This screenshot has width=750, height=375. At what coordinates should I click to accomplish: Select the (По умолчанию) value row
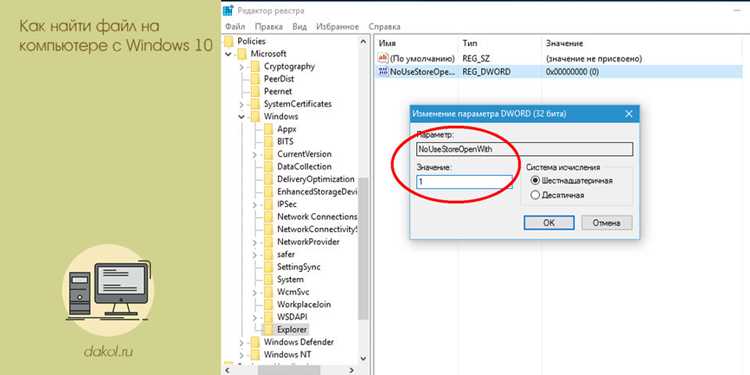tap(559, 58)
